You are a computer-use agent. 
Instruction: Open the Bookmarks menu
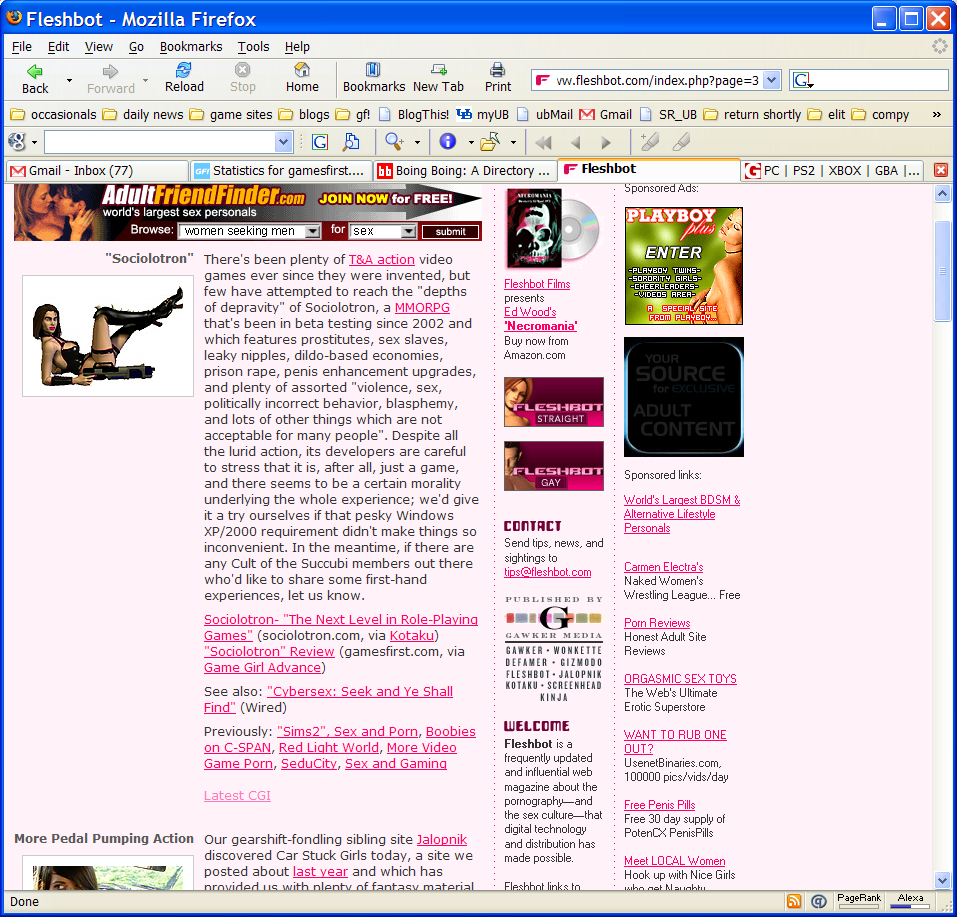click(x=190, y=46)
